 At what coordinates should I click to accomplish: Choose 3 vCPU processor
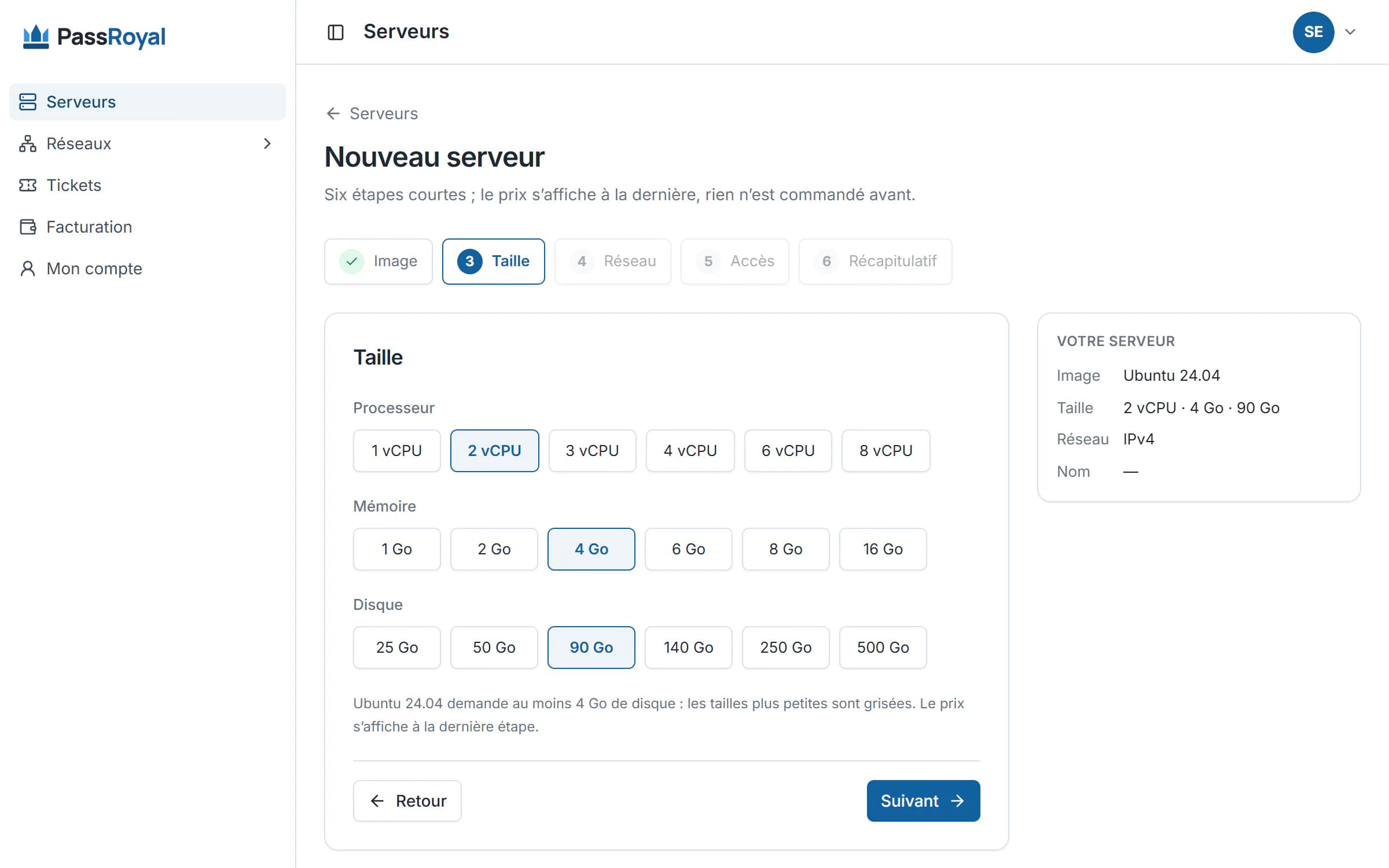[x=593, y=451]
